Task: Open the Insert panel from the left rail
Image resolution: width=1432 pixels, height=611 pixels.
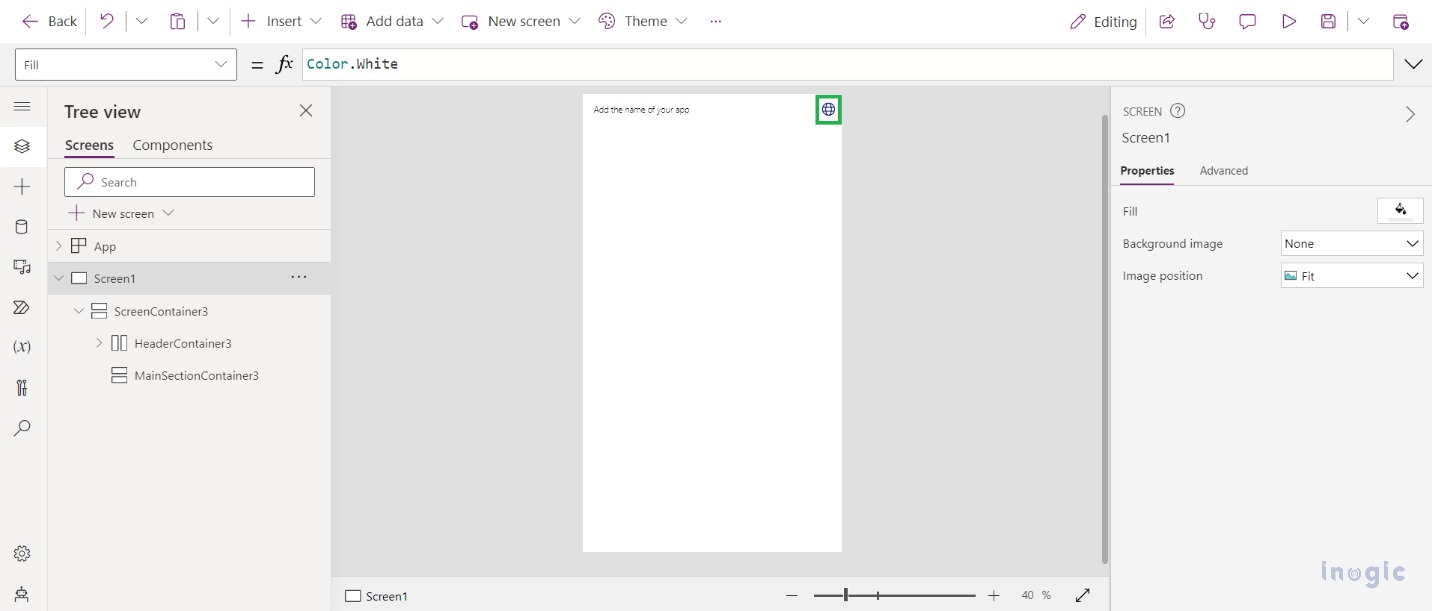Action: coord(22,186)
